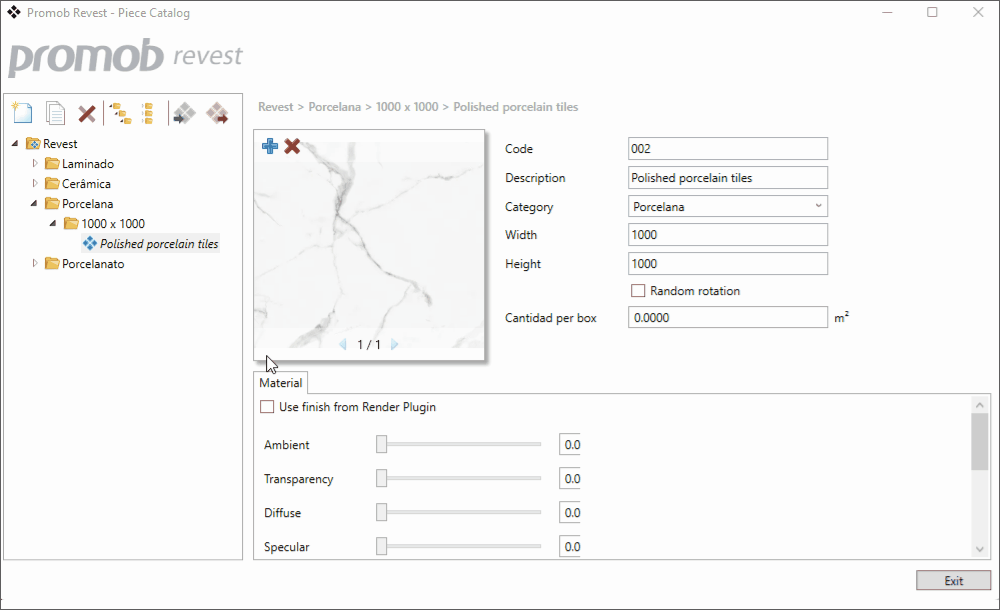Viewport: 1000px width, 610px height.
Task: Enable the Random rotation checkbox
Action: click(x=638, y=291)
